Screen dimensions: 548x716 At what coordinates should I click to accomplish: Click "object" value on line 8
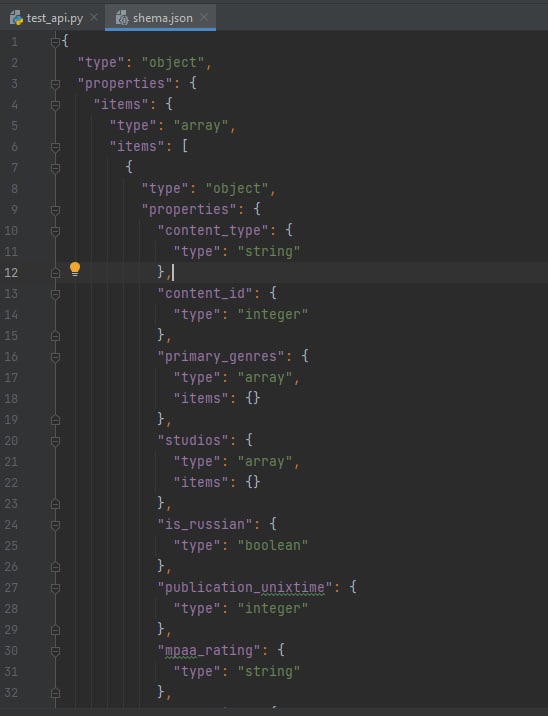point(237,189)
